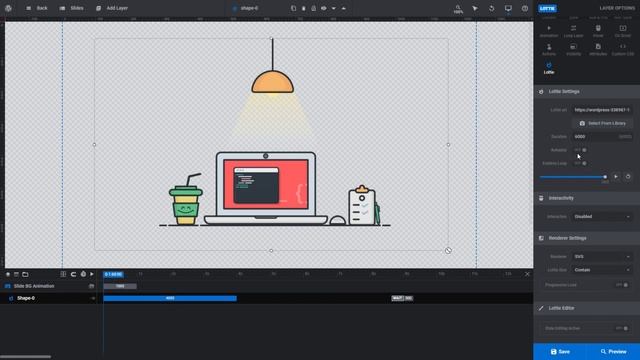Play the Lottie animation preview

tap(616, 177)
